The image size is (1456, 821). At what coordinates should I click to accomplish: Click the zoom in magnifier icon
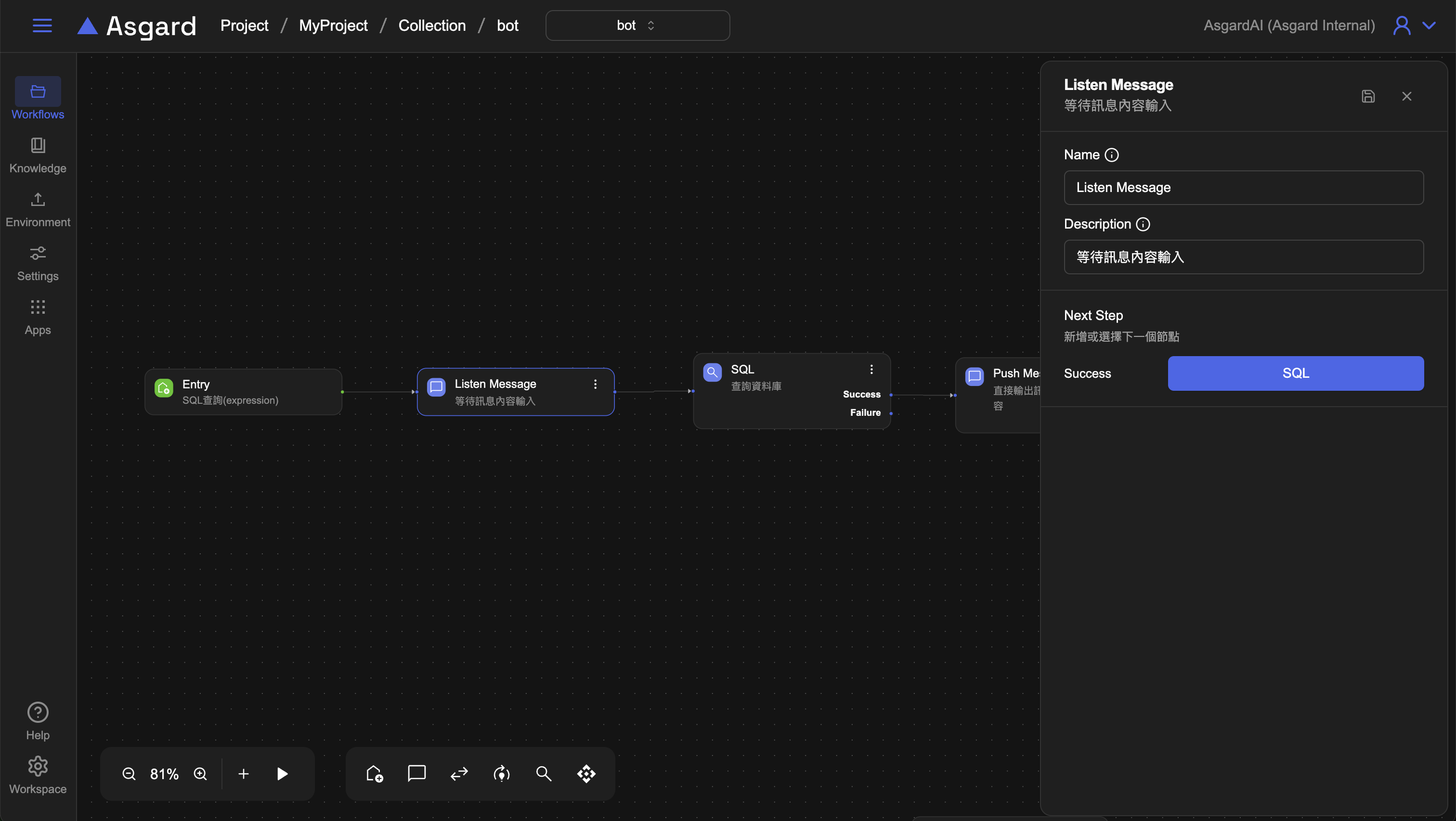pyautogui.click(x=200, y=773)
